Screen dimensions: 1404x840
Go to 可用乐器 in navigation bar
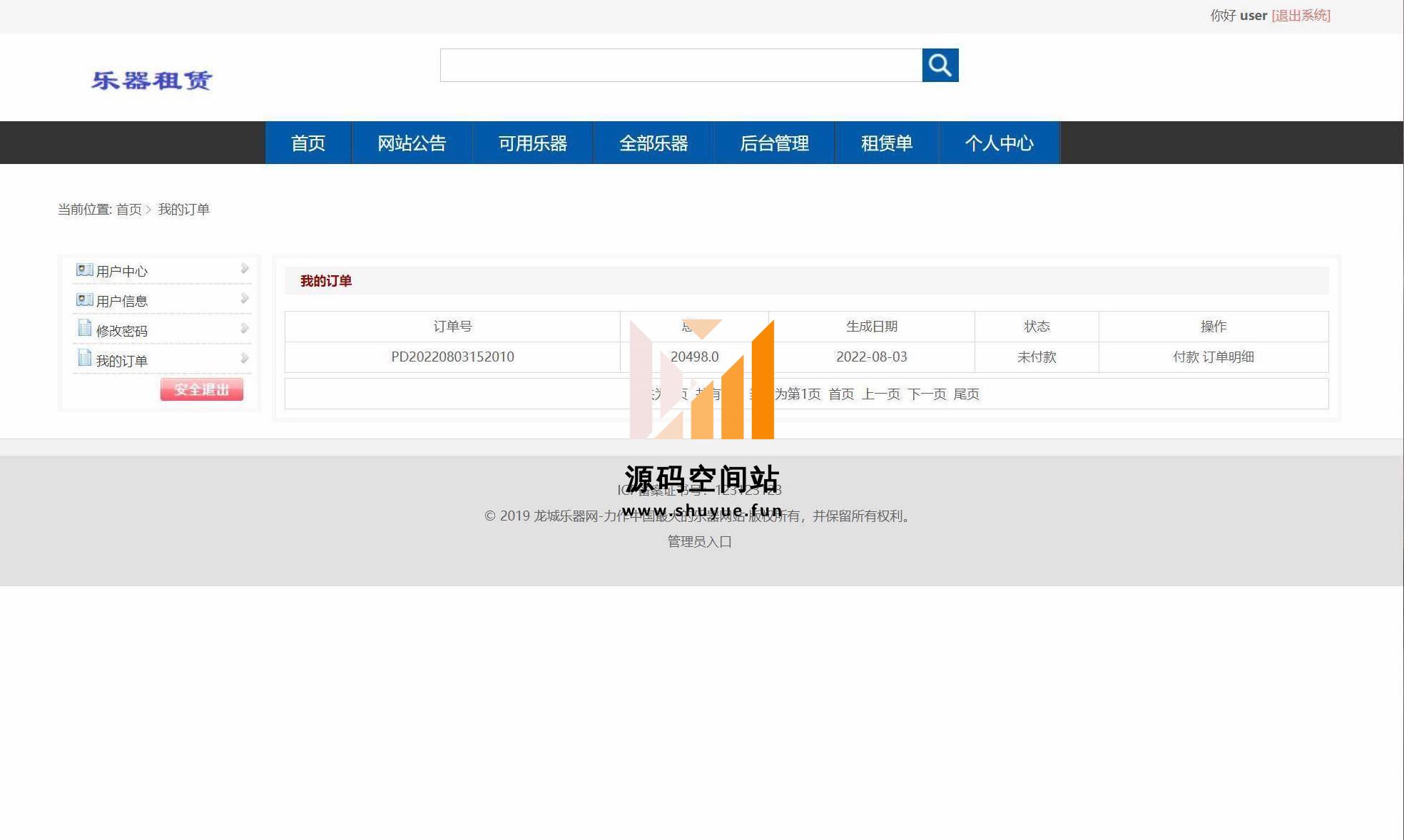532,143
